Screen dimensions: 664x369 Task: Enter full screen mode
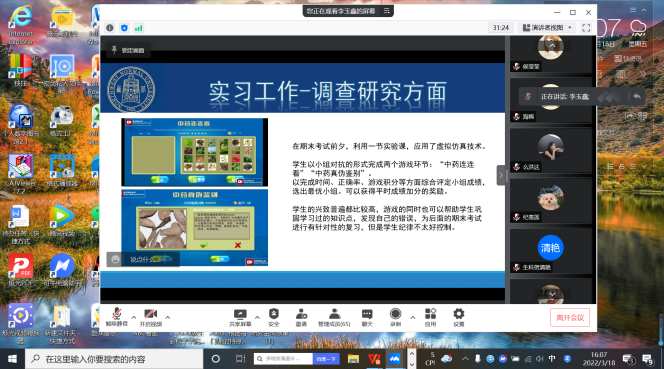tap(586, 28)
